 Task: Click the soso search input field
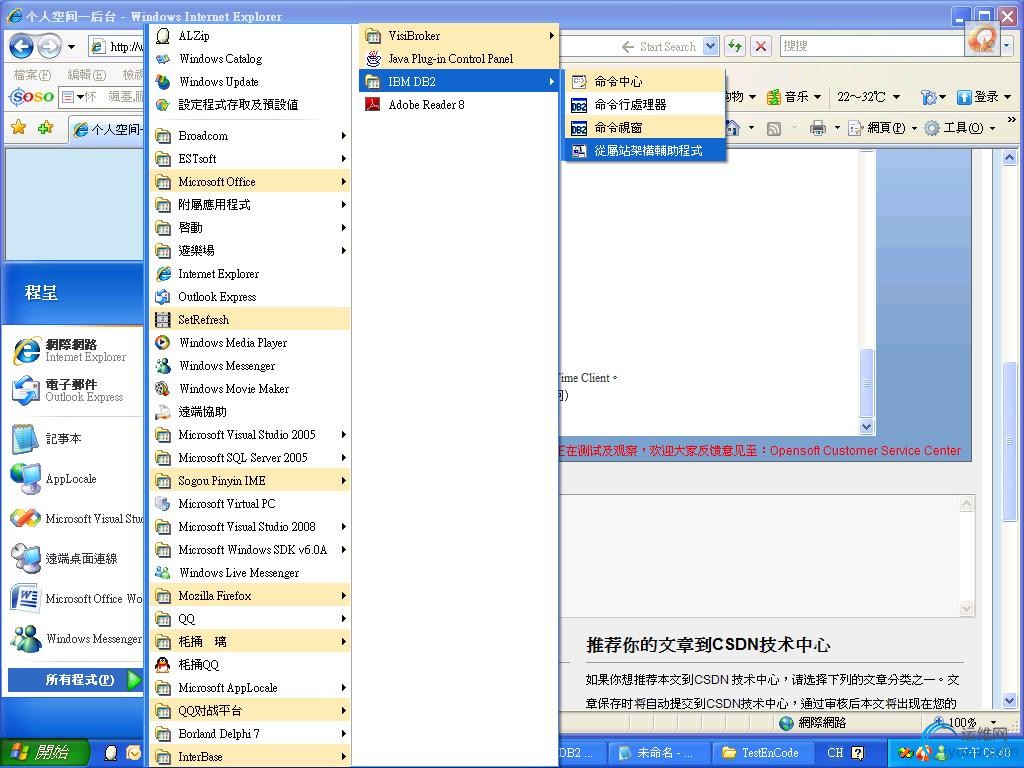(101, 97)
